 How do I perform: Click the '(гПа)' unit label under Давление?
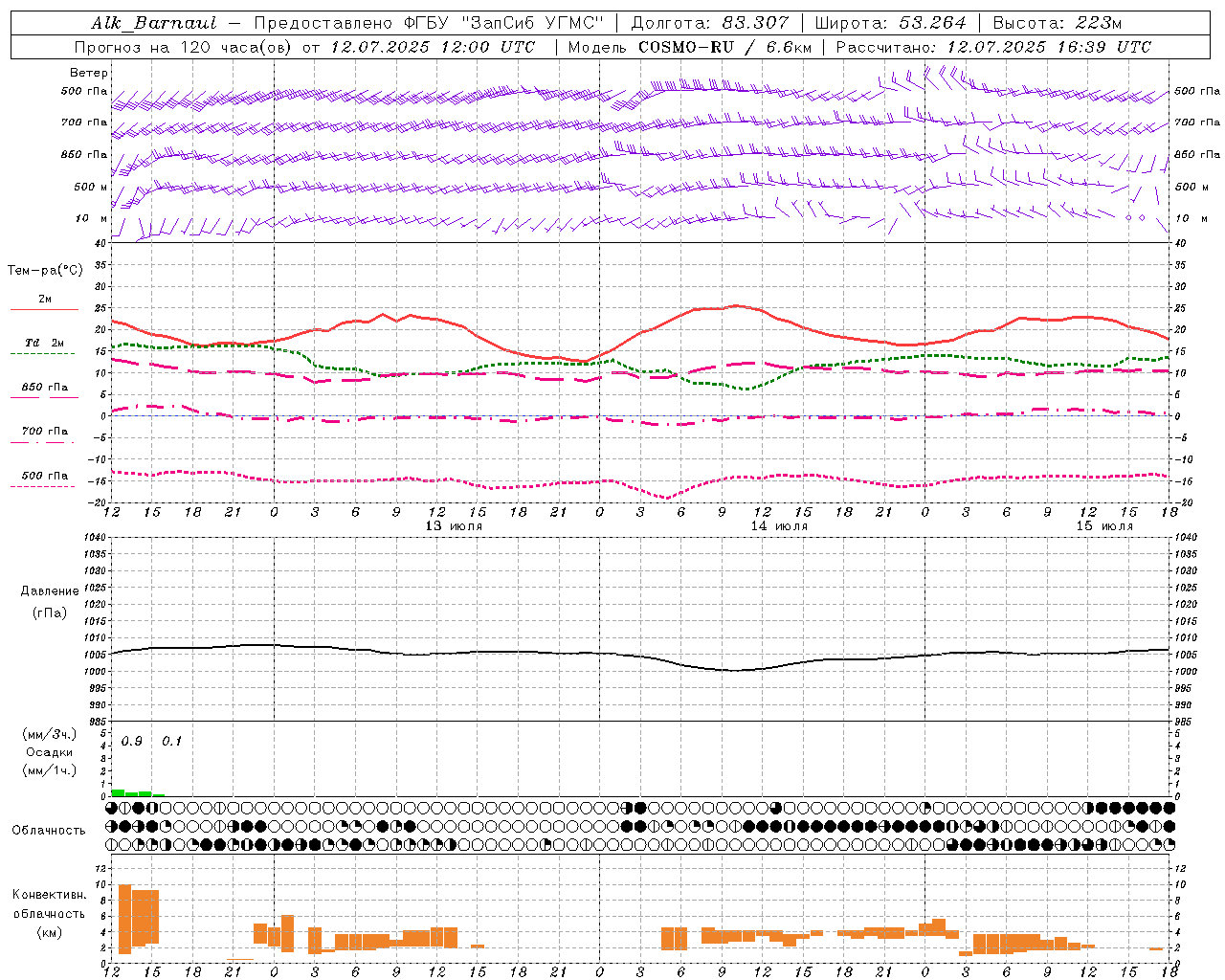tap(50, 612)
